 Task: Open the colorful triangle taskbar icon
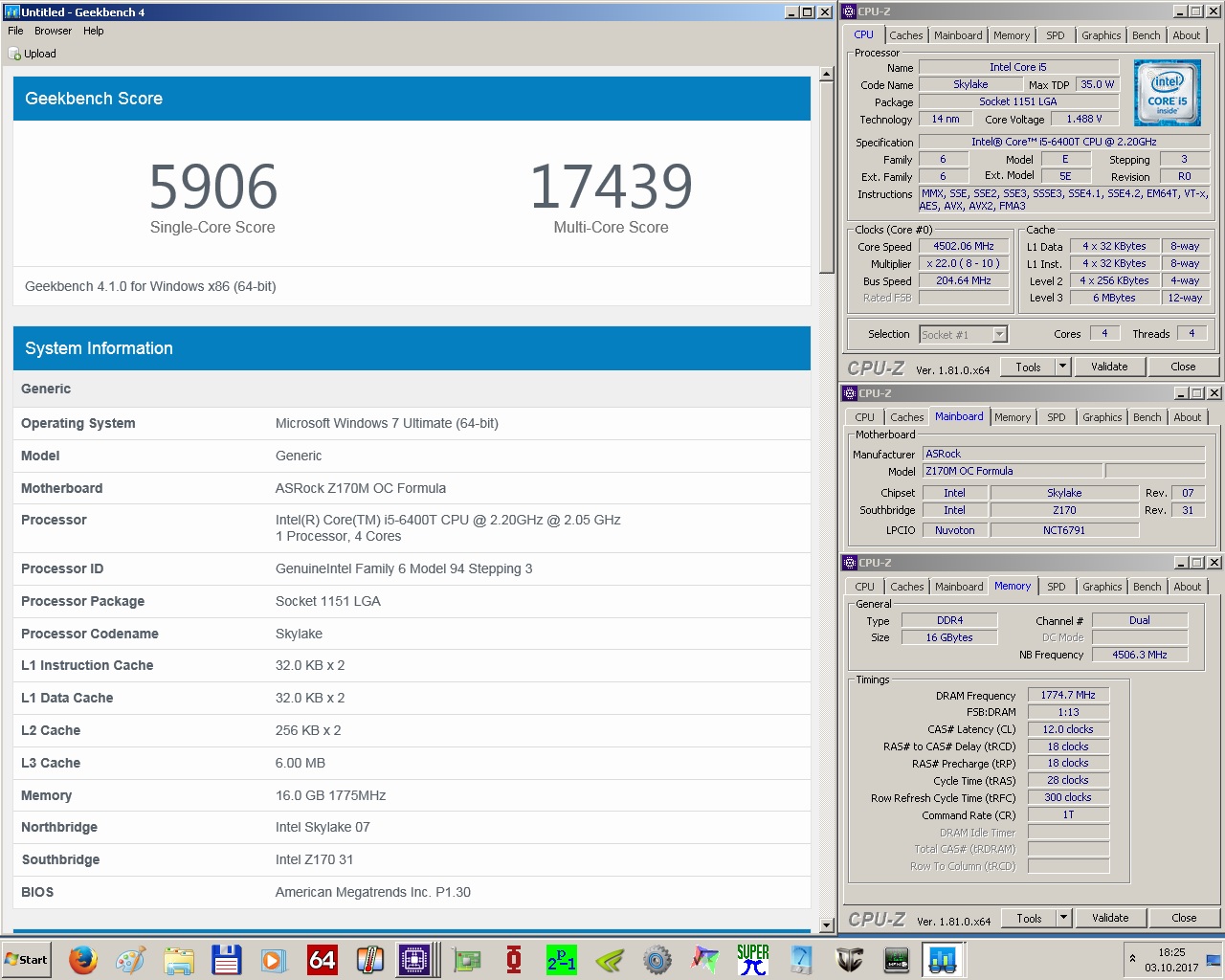pyautogui.click(x=705, y=959)
